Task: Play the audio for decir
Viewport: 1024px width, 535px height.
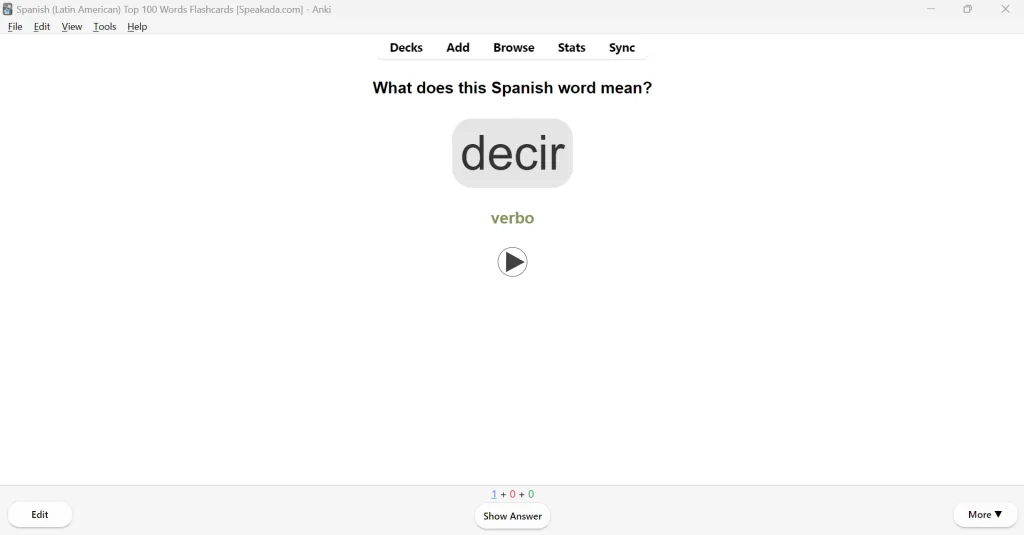Action: (x=512, y=262)
